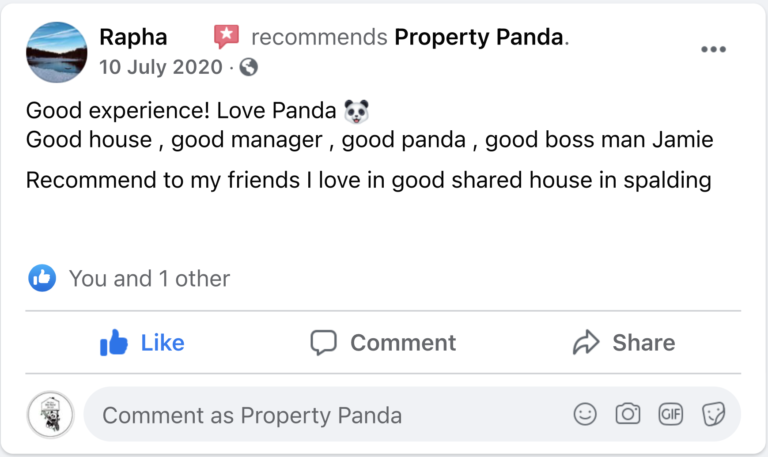Image resolution: width=768 pixels, height=457 pixels.
Task: Open the GIF picker in comment box
Action: pos(670,414)
